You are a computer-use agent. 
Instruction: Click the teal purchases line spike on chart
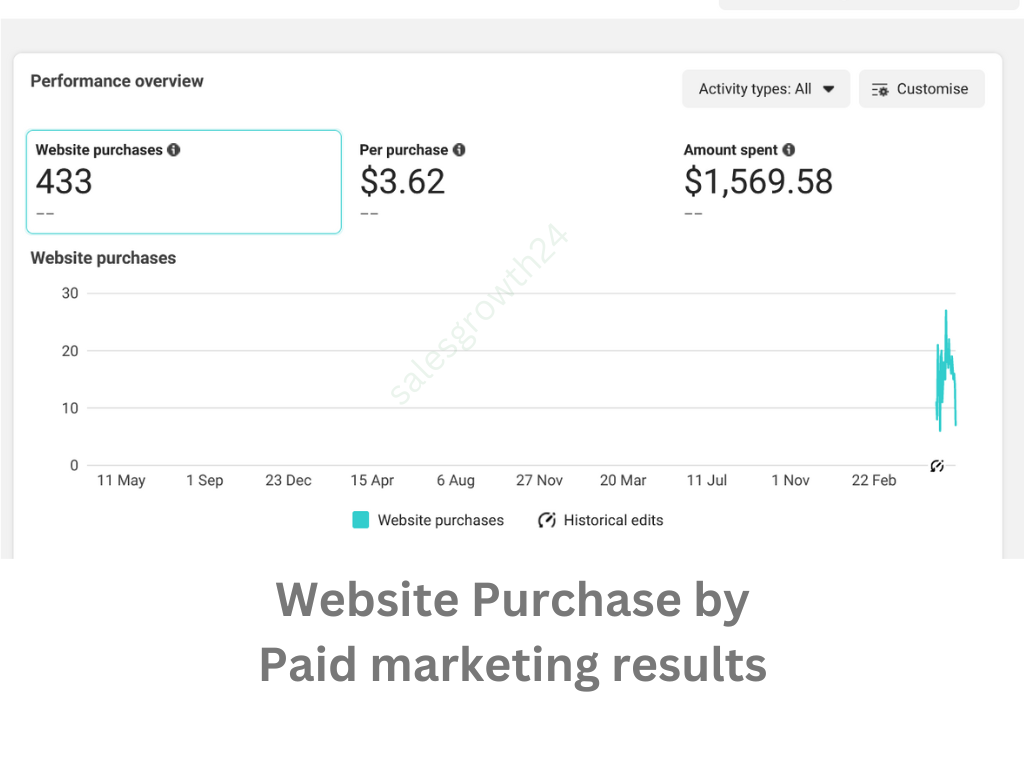tap(946, 370)
